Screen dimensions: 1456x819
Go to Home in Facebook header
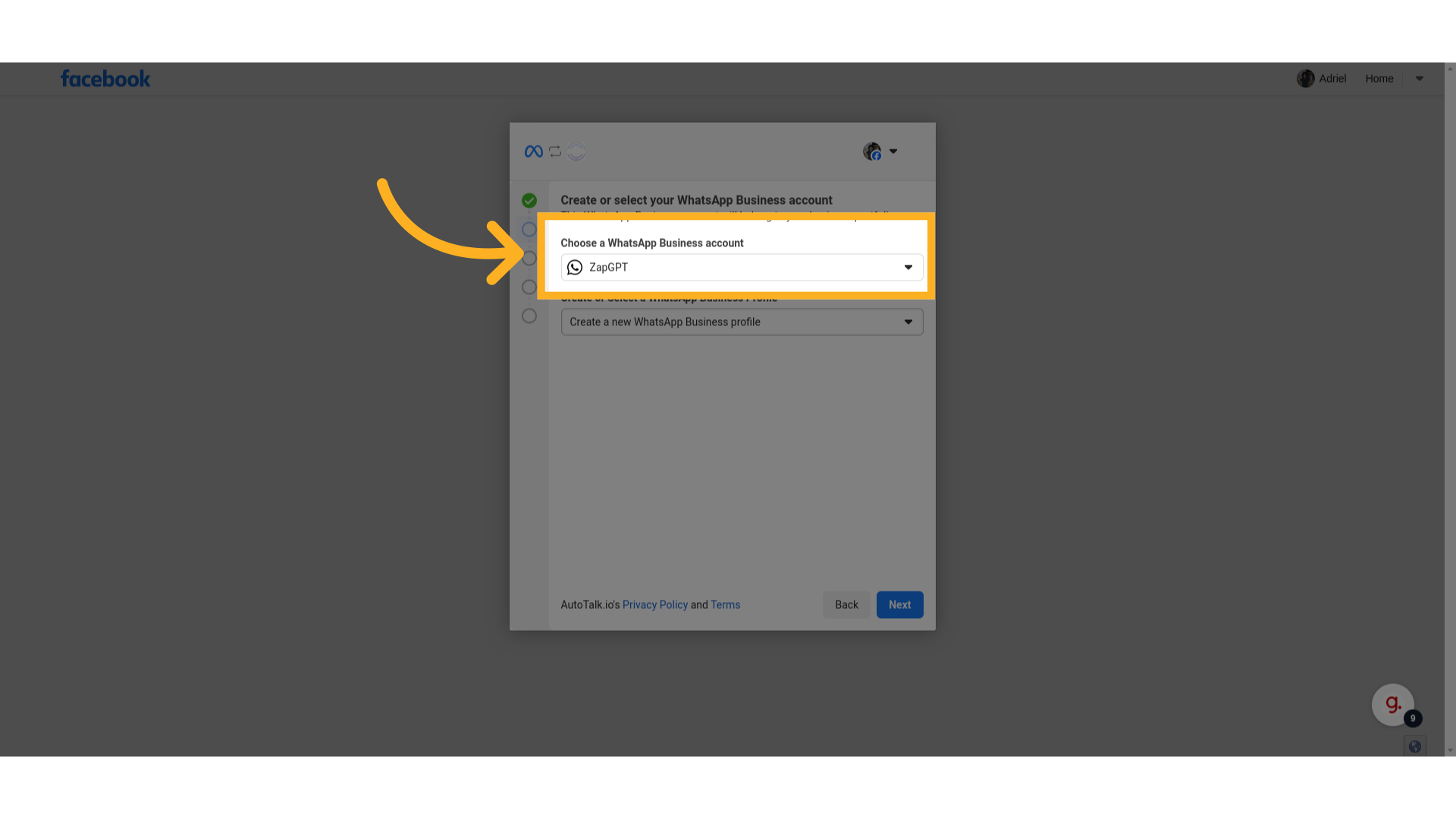click(x=1379, y=79)
